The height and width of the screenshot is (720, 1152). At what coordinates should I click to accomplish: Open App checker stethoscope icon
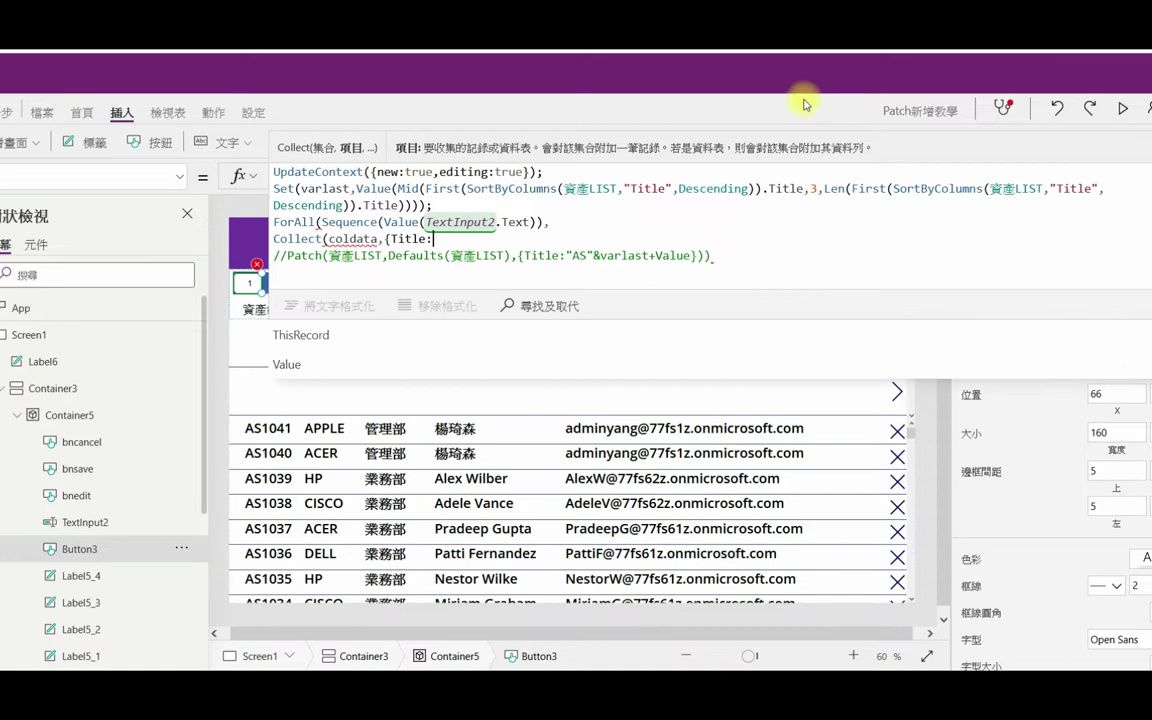(1003, 108)
